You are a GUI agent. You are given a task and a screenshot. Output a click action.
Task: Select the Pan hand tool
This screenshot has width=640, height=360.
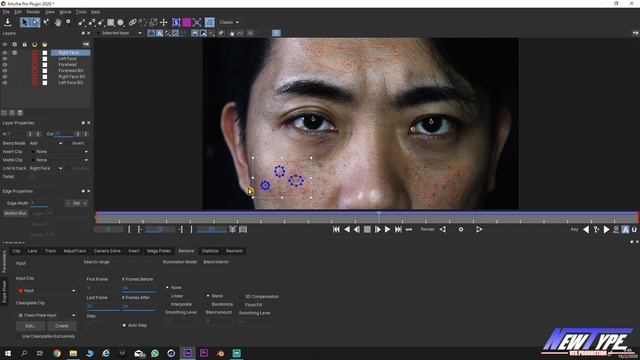pos(58,22)
